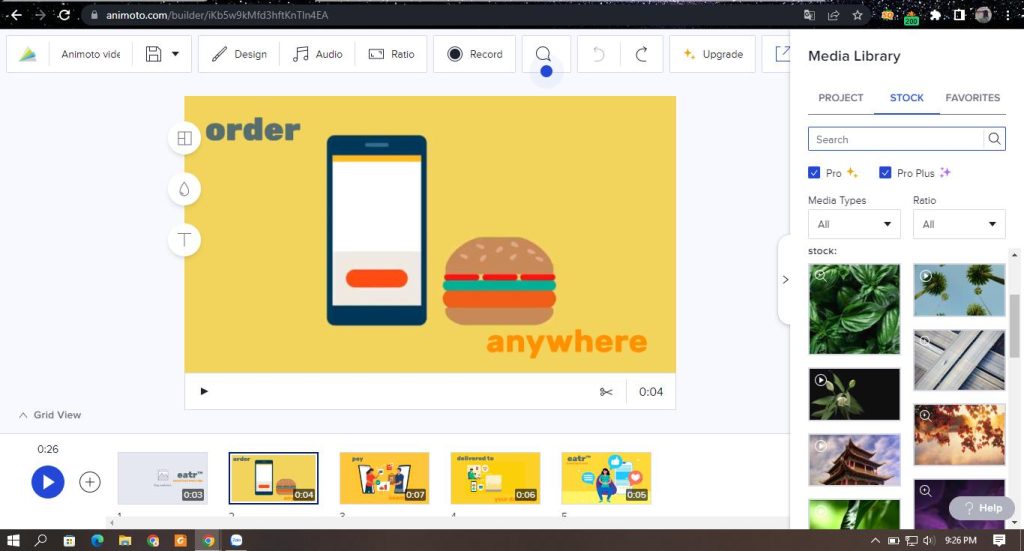Change the video Ratio

click(391, 54)
